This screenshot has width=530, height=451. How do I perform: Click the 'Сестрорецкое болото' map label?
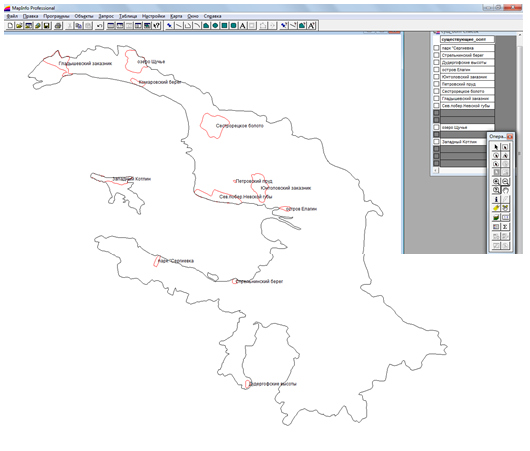pos(240,126)
